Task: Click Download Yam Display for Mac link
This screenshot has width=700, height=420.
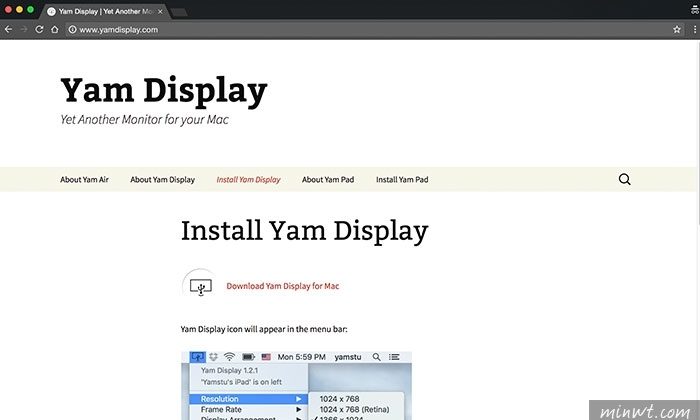Action: pyautogui.click(x=282, y=286)
